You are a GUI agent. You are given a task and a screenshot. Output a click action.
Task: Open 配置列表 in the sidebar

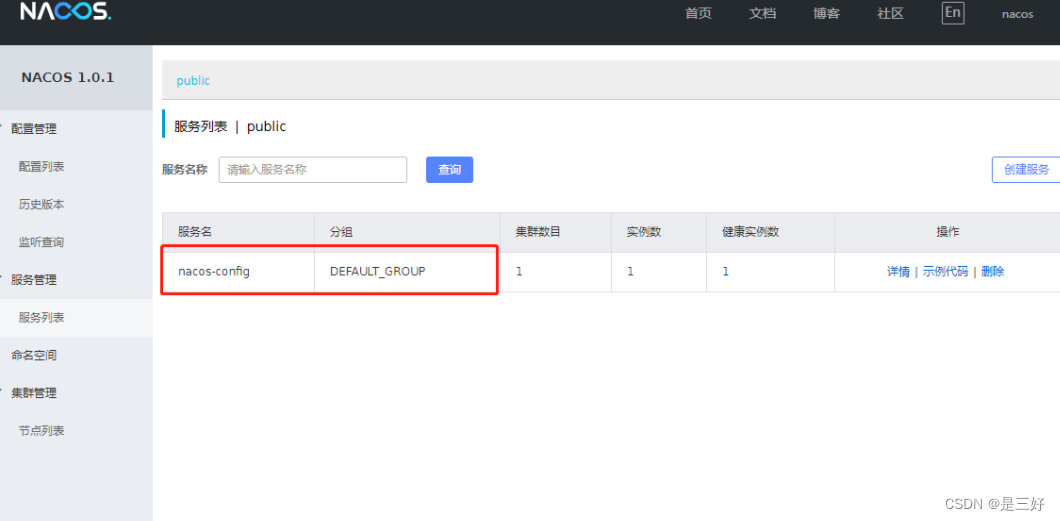tap(41, 167)
